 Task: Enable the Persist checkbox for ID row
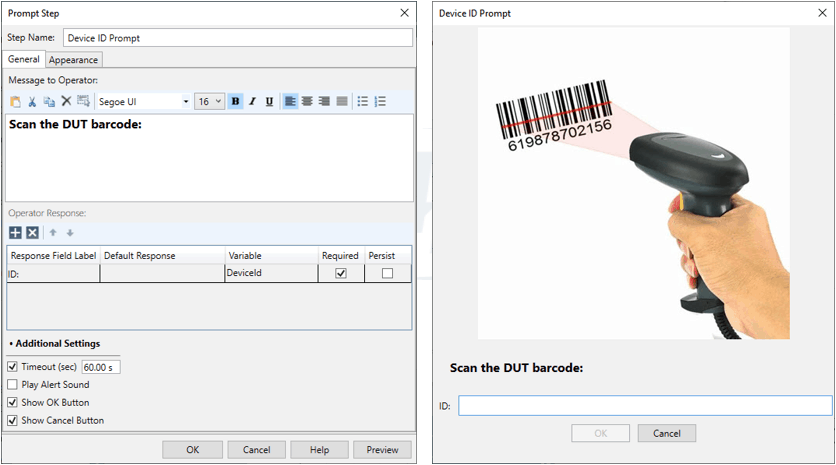click(387, 274)
